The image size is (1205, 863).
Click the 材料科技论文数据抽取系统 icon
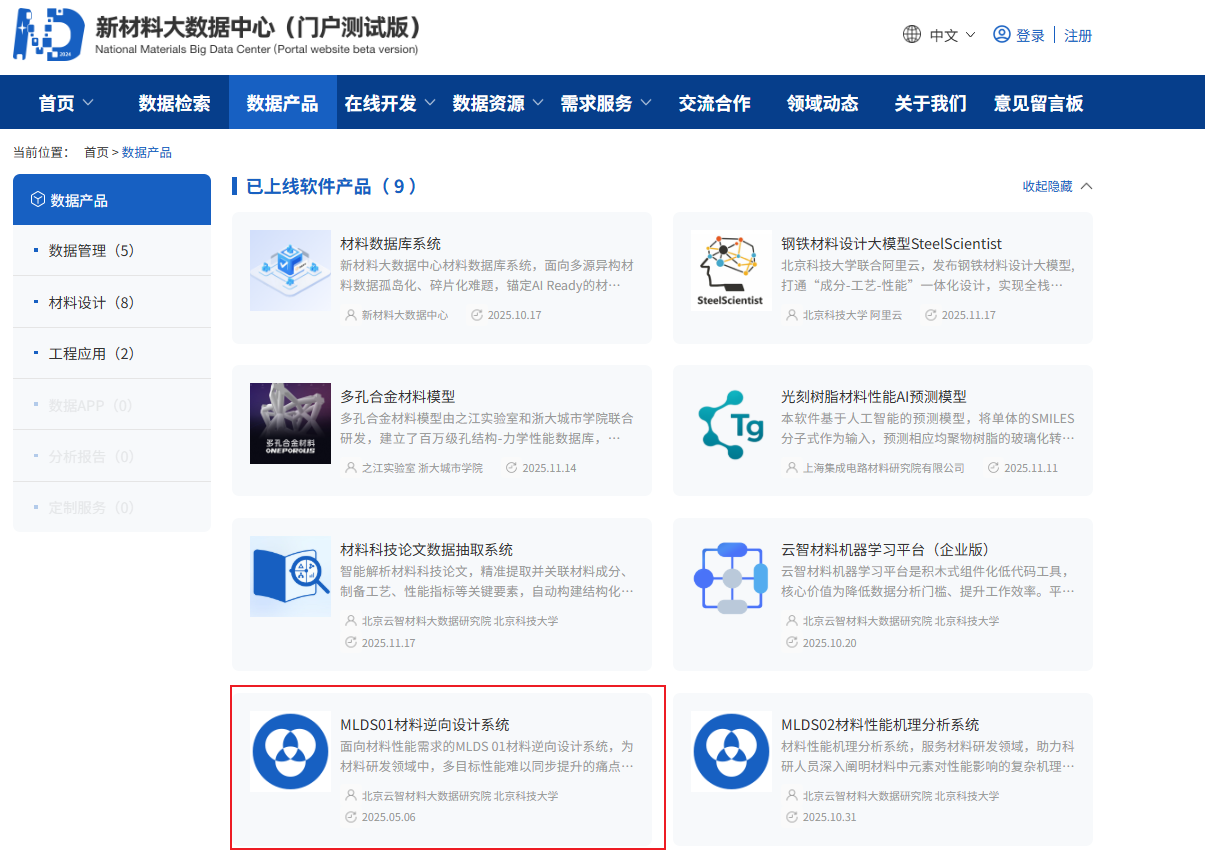(290, 576)
